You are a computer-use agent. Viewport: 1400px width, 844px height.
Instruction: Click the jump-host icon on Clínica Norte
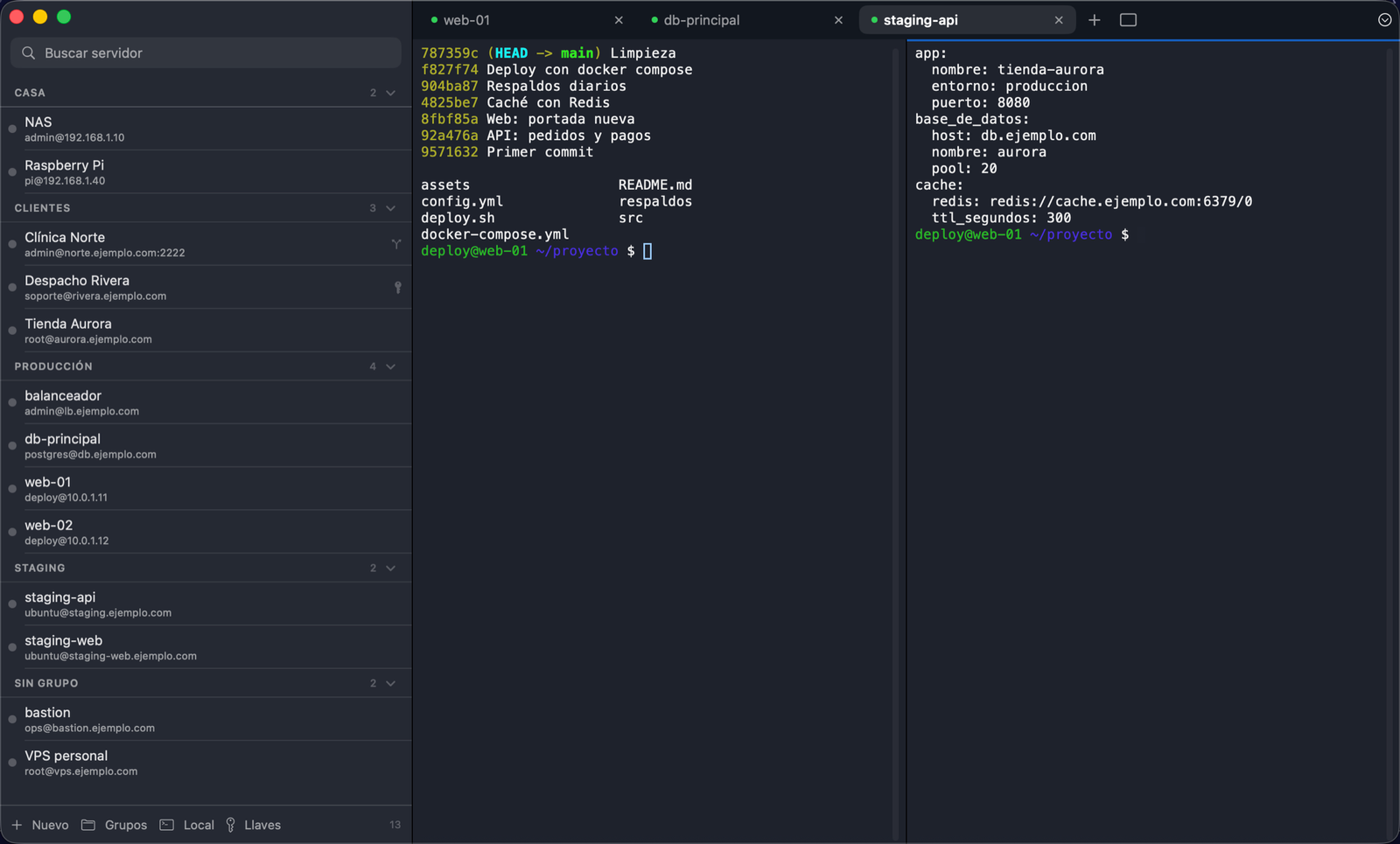tap(396, 244)
